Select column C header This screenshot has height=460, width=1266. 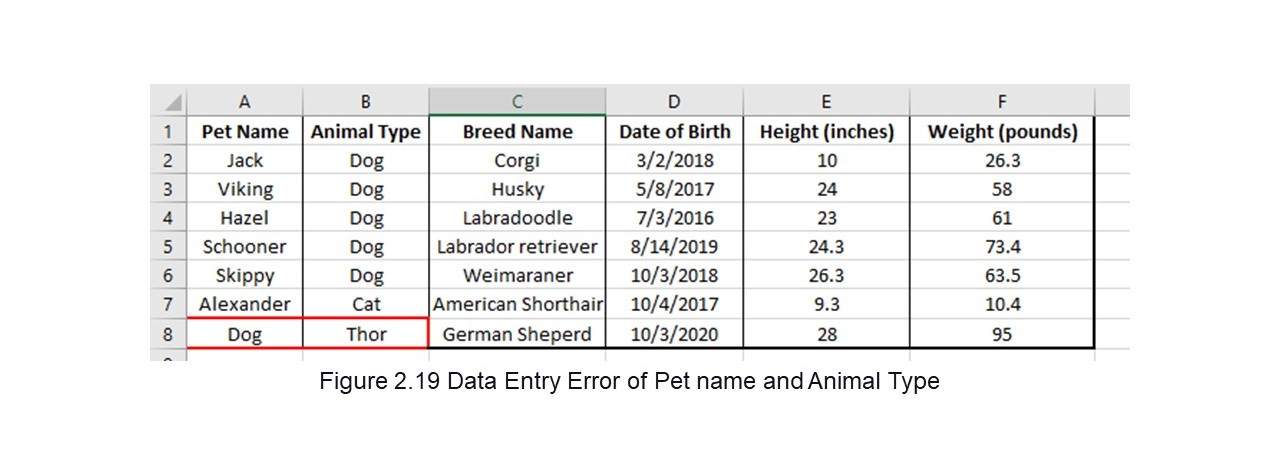click(x=517, y=101)
